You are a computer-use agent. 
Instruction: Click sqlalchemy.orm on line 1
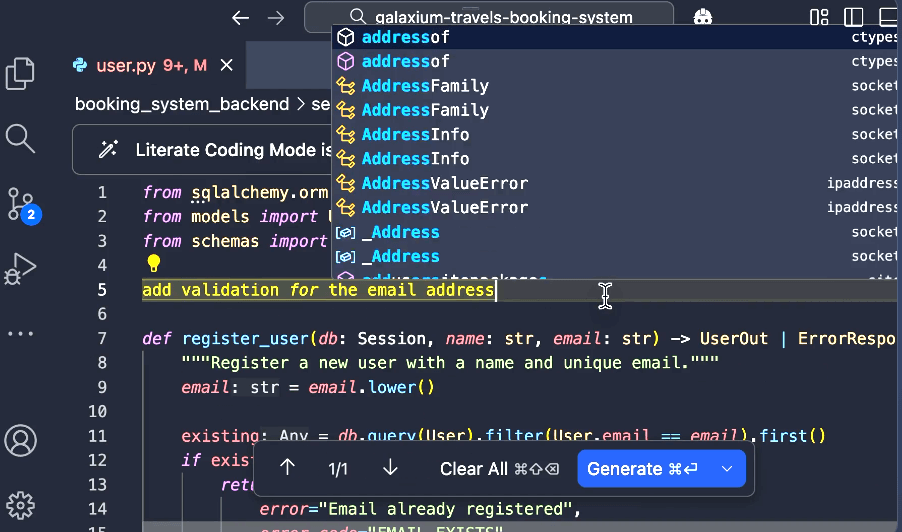click(x=260, y=192)
